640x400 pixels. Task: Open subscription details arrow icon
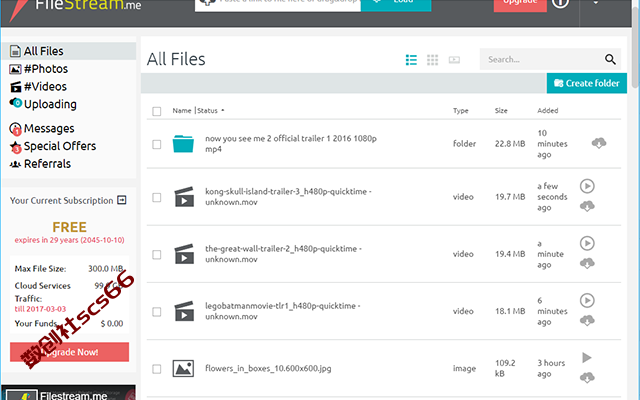click(x=122, y=200)
